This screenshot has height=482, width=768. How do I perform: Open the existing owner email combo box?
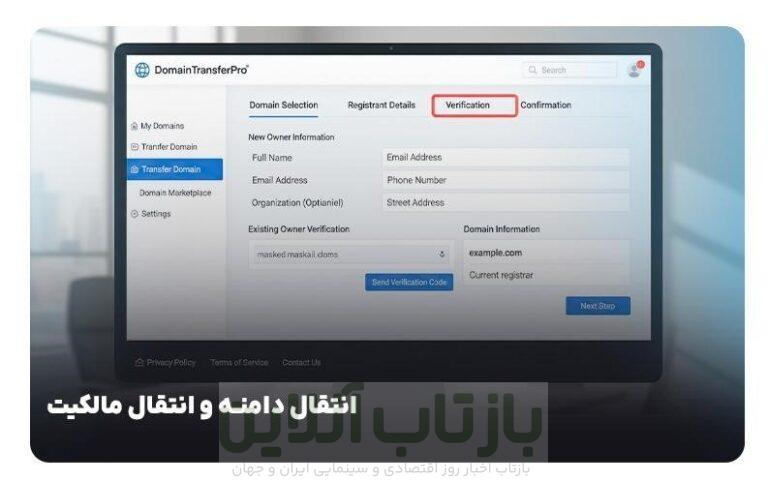tap(350, 255)
